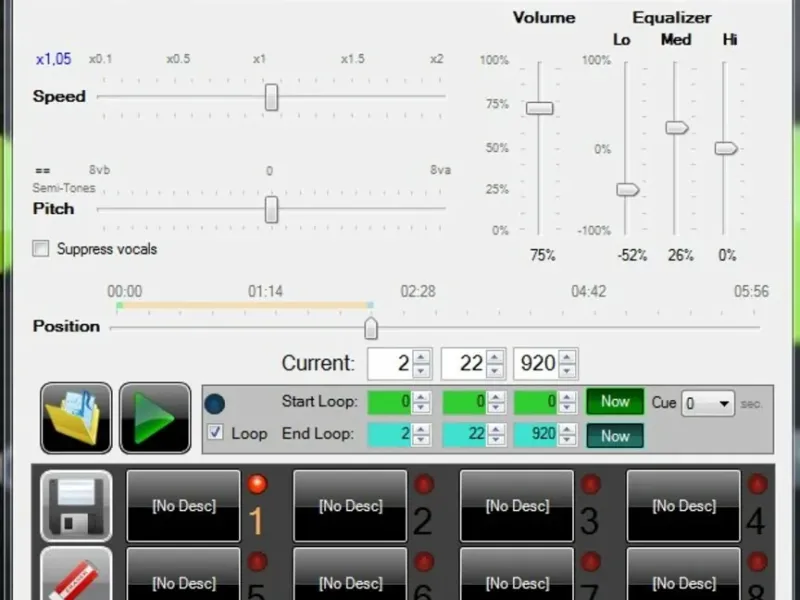The width and height of the screenshot is (800, 600).
Task: Click the Lo equalizer slider thumb
Action: pyautogui.click(x=628, y=190)
